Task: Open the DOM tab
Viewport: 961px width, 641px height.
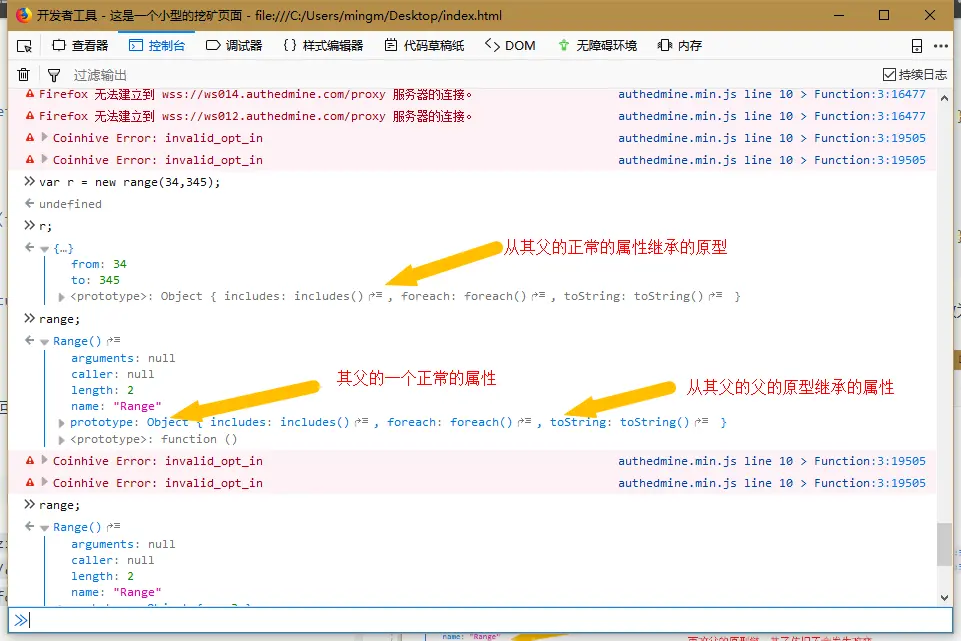Action: pyautogui.click(x=510, y=46)
